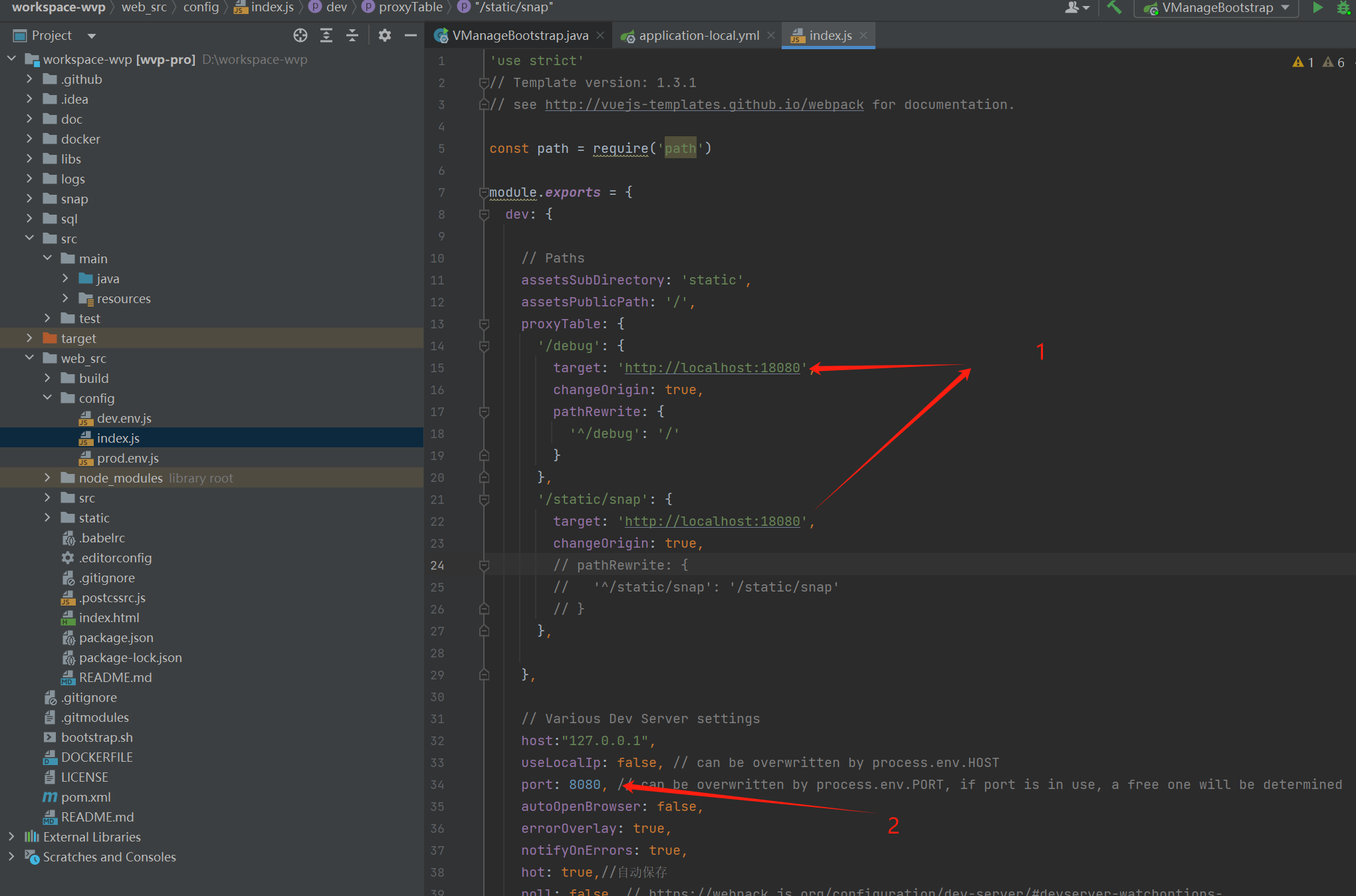Expand the target folder
The height and width of the screenshot is (896, 1356).
click(x=29, y=338)
